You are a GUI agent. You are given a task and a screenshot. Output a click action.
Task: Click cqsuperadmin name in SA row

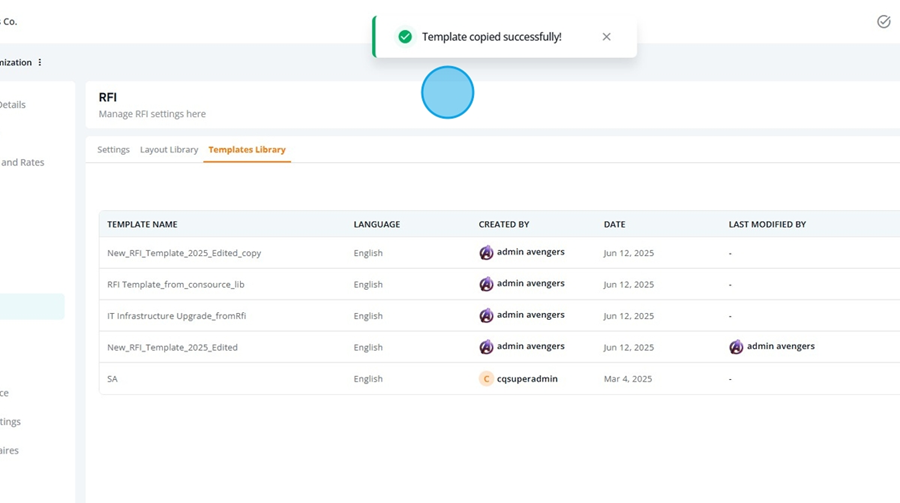[527, 379]
